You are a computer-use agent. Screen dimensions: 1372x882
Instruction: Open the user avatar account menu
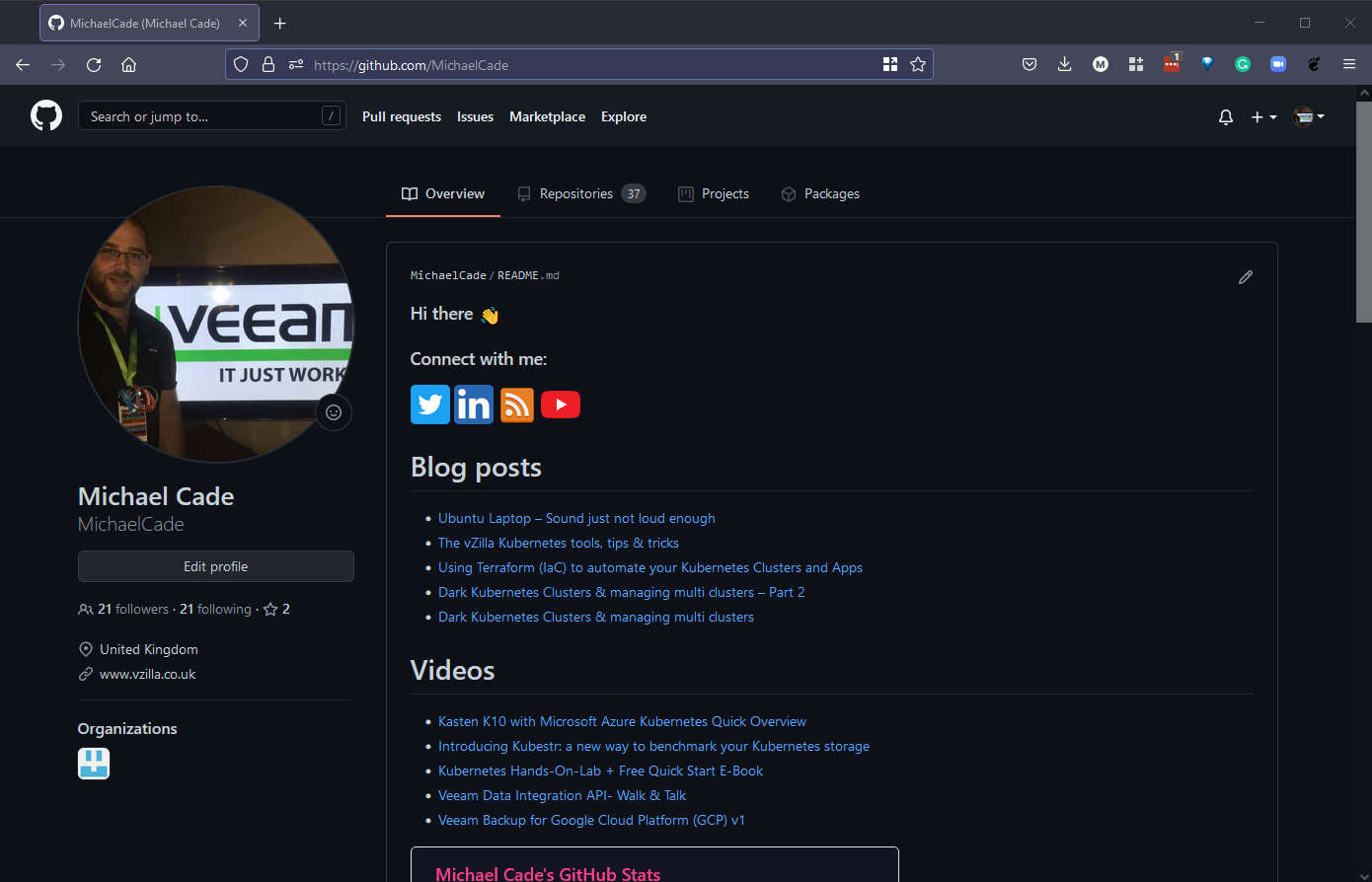(1308, 116)
